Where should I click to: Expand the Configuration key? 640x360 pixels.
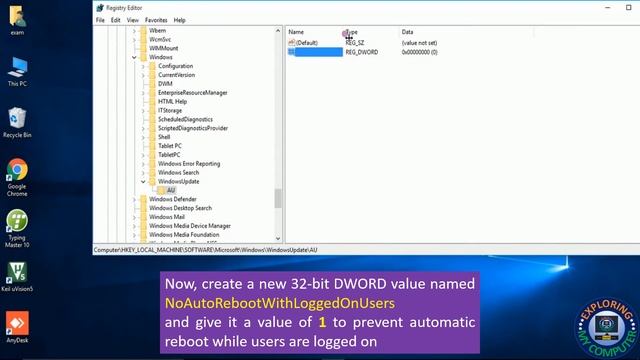click(143, 66)
